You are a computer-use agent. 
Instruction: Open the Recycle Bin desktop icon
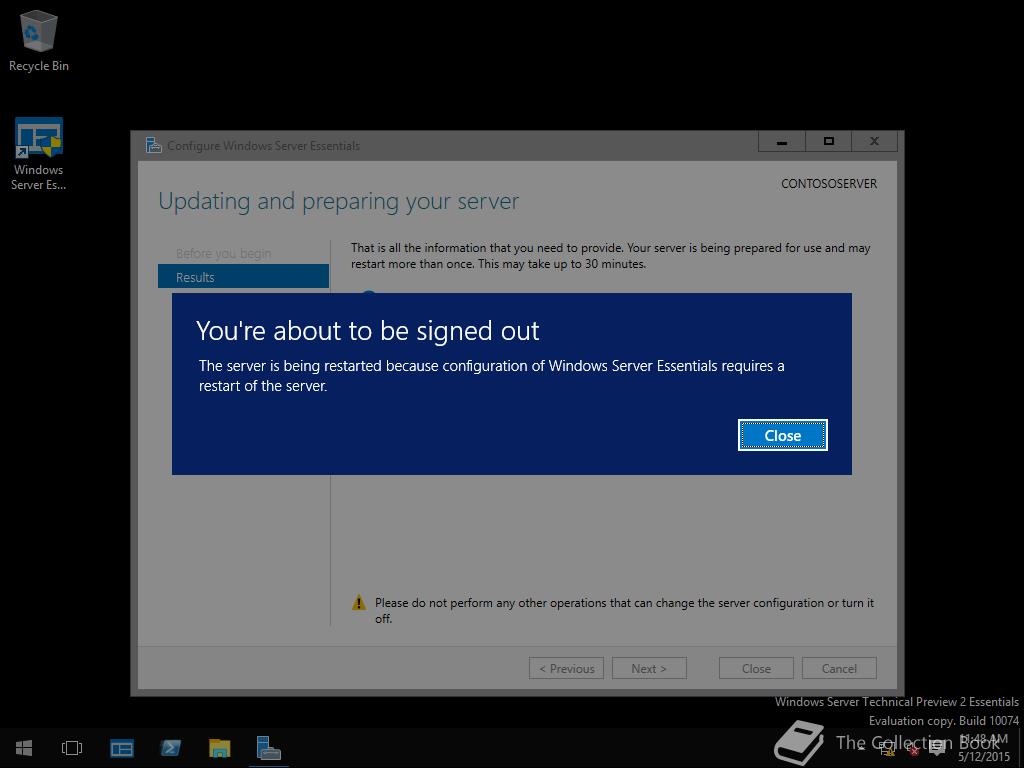click(39, 41)
